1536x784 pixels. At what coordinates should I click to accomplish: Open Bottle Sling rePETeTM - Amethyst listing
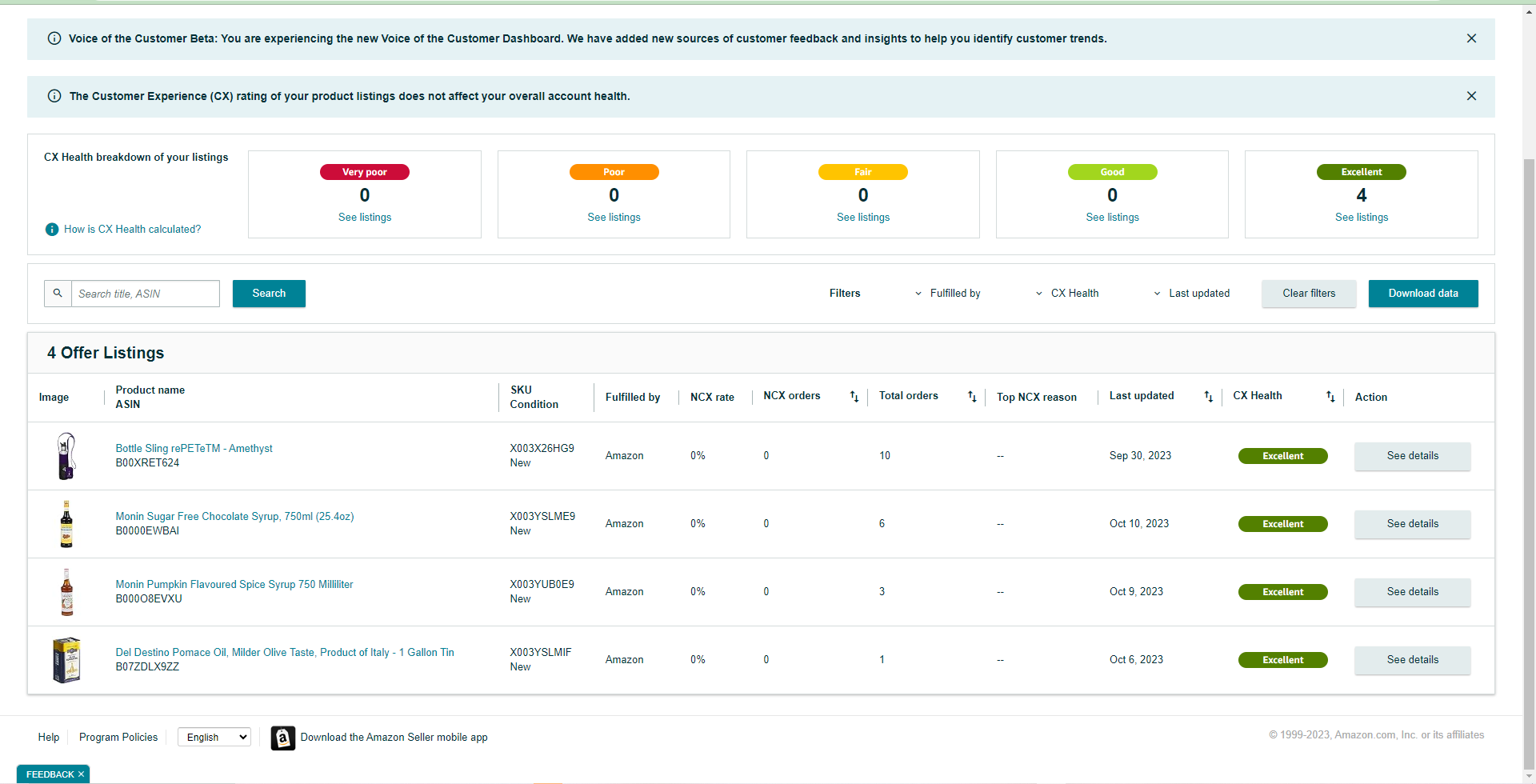(x=194, y=449)
